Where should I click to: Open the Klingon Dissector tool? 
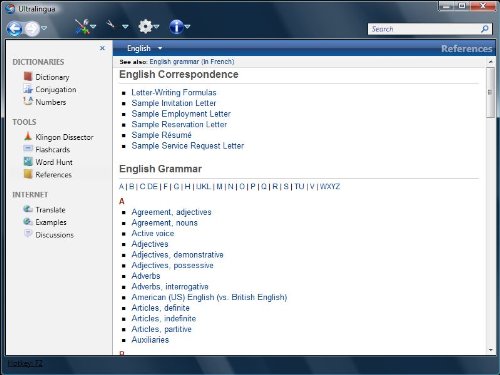(x=59, y=137)
